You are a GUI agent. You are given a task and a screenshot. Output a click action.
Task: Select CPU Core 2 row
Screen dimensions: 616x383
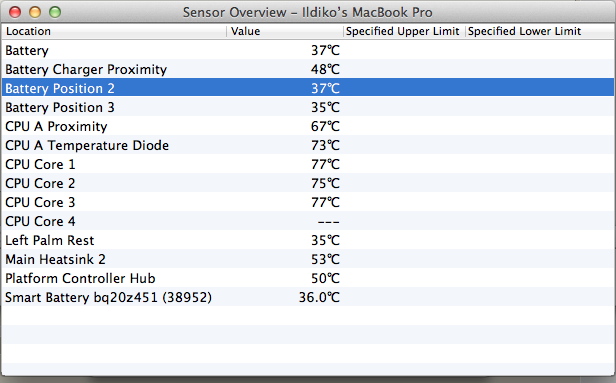click(308, 183)
